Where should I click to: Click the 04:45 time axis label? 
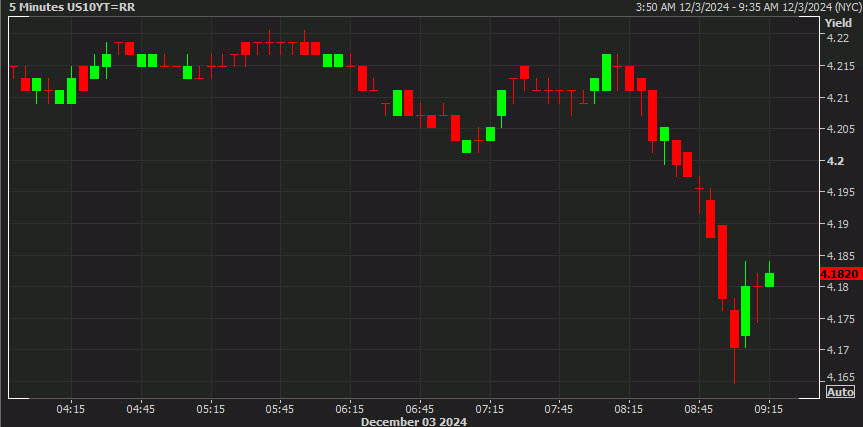[141, 409]
